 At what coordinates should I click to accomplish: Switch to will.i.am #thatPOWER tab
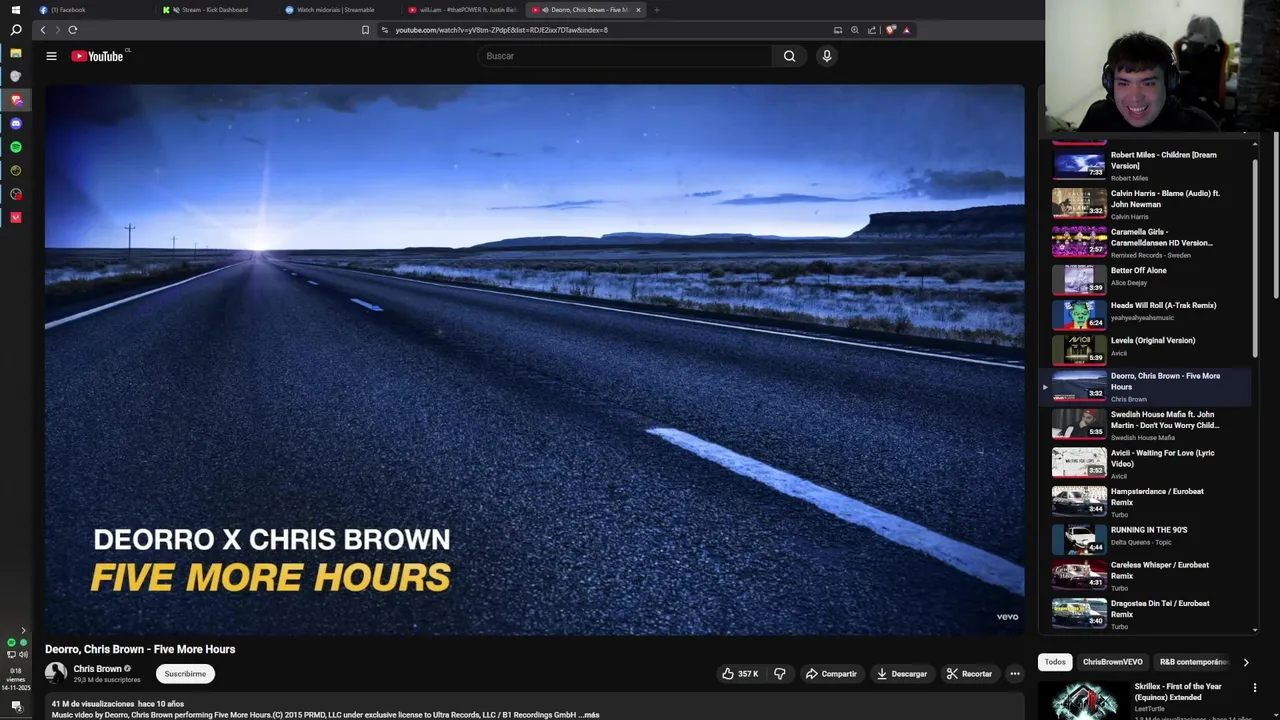[461, 10]
